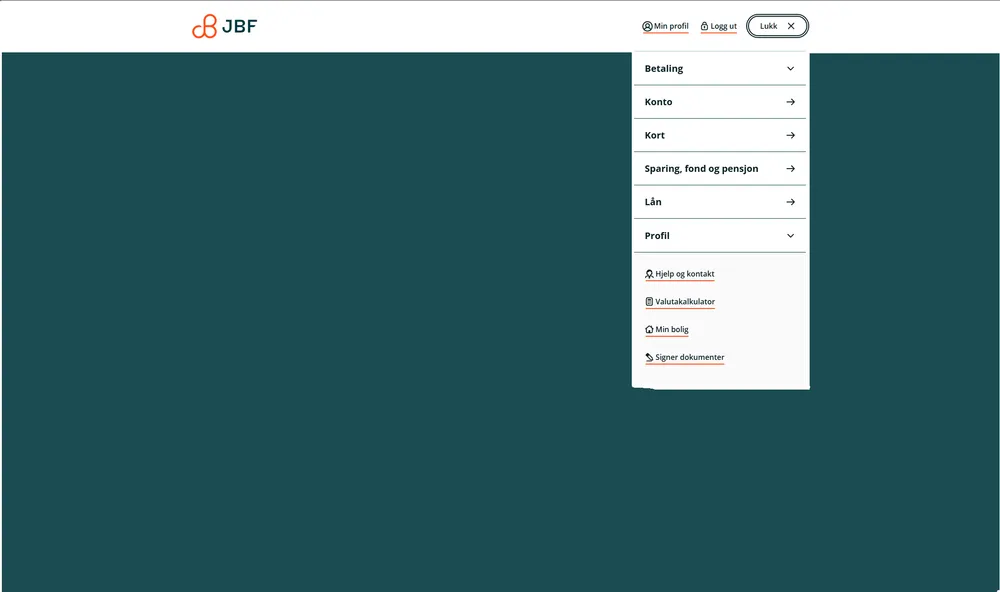Click the Min bolig house icon
Viewport: 1000px width, 592px height.
click(649, 329)
